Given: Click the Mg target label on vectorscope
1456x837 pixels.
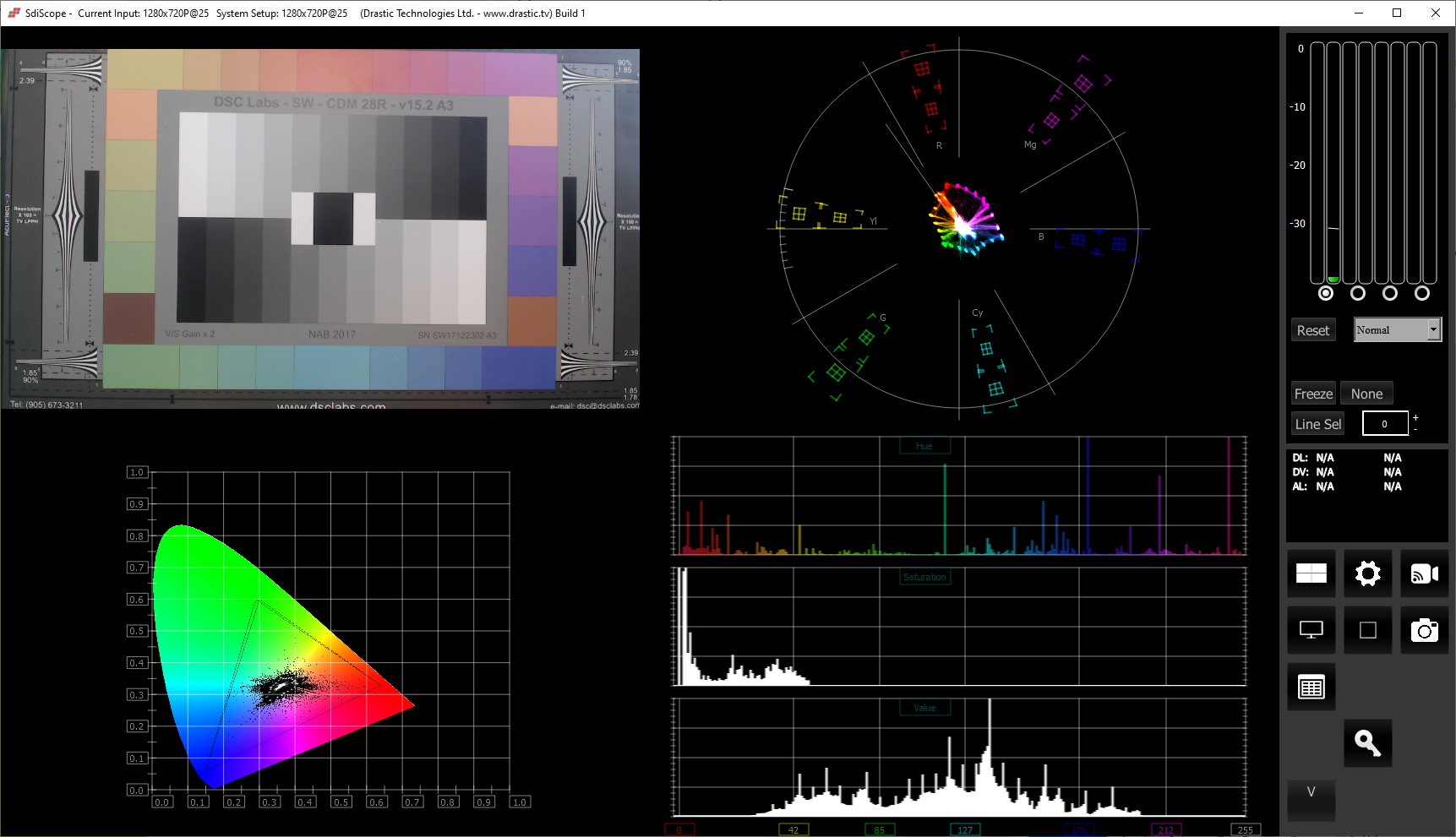Looking at the screenshot, I should [1030, 144].
